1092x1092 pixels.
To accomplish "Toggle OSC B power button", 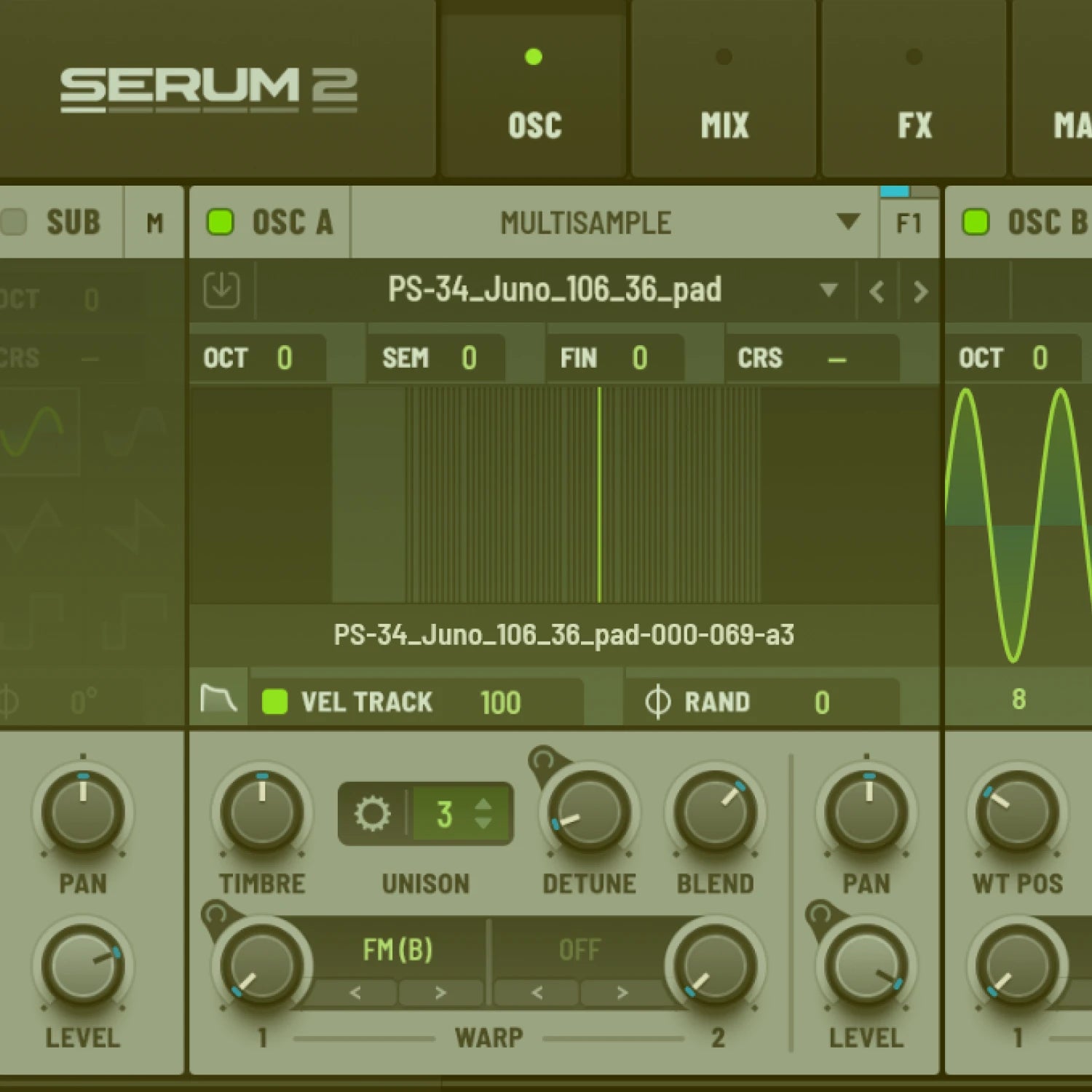I will pos(975,223).
